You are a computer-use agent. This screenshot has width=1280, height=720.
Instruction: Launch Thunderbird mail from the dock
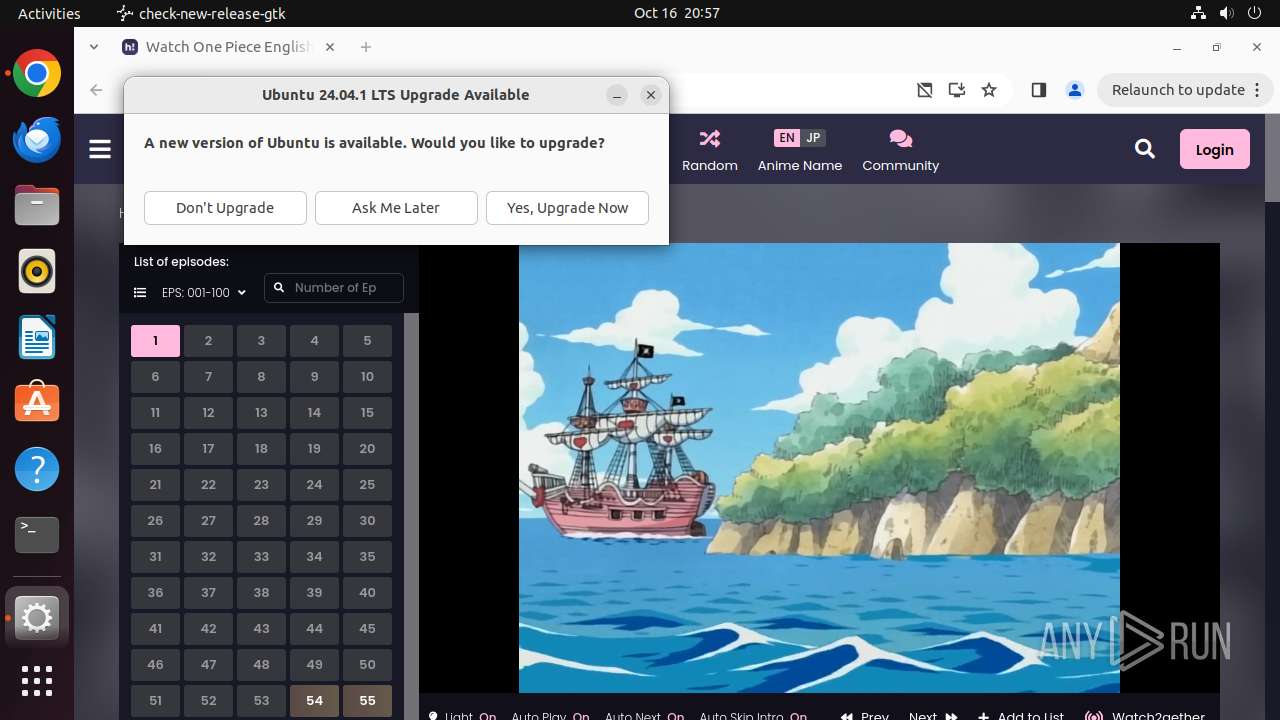(x=37, y=139)
